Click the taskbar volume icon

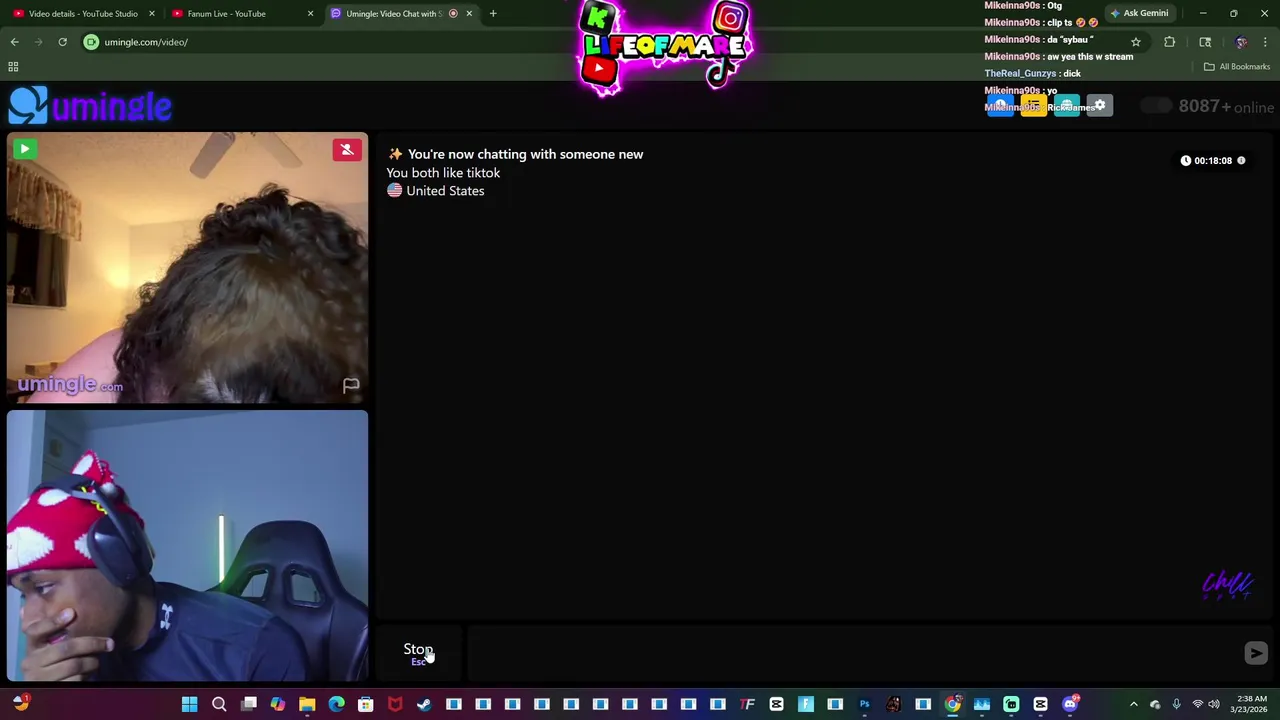pos(1213,705)
